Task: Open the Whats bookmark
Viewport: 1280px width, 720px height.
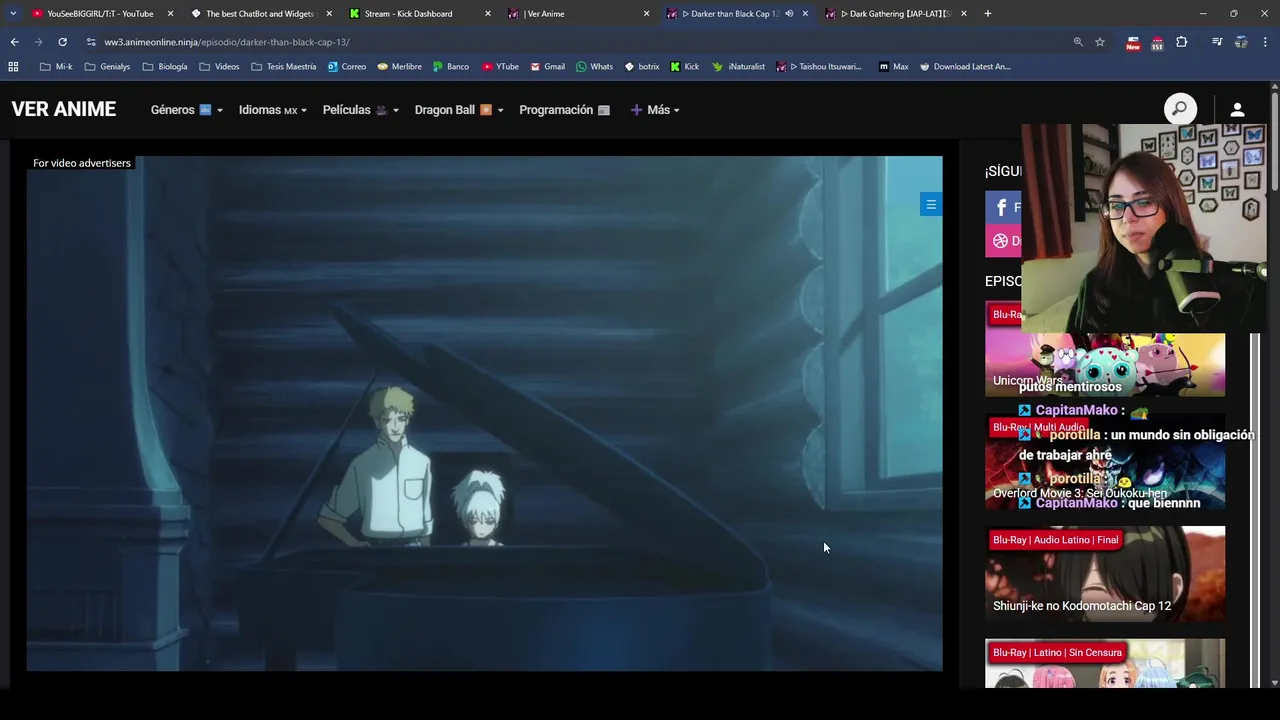Action: [594, 67]
